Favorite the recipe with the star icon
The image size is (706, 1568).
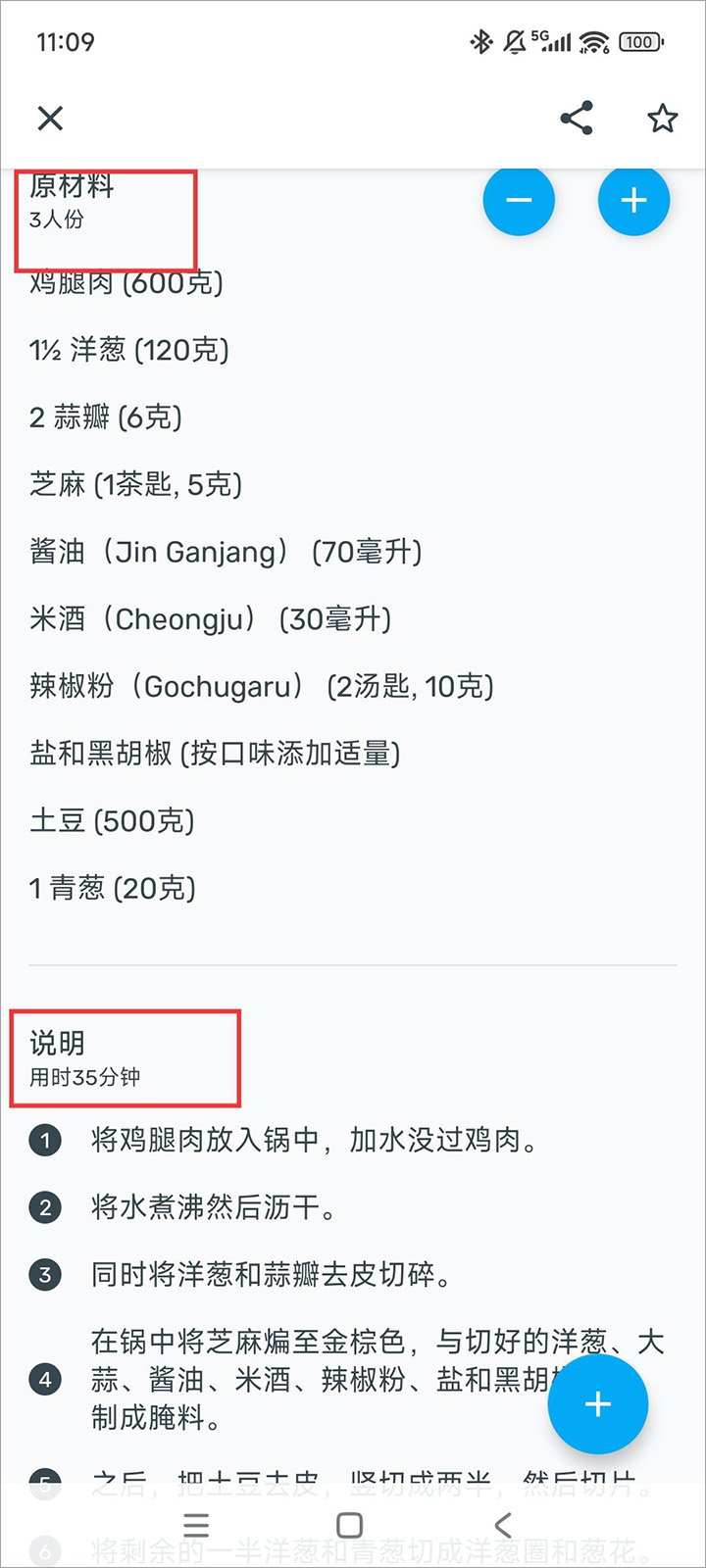point(663,119)
